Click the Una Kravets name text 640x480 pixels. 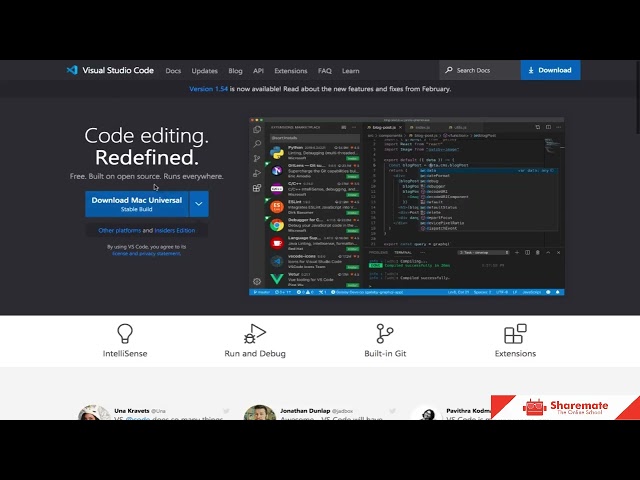131,411
